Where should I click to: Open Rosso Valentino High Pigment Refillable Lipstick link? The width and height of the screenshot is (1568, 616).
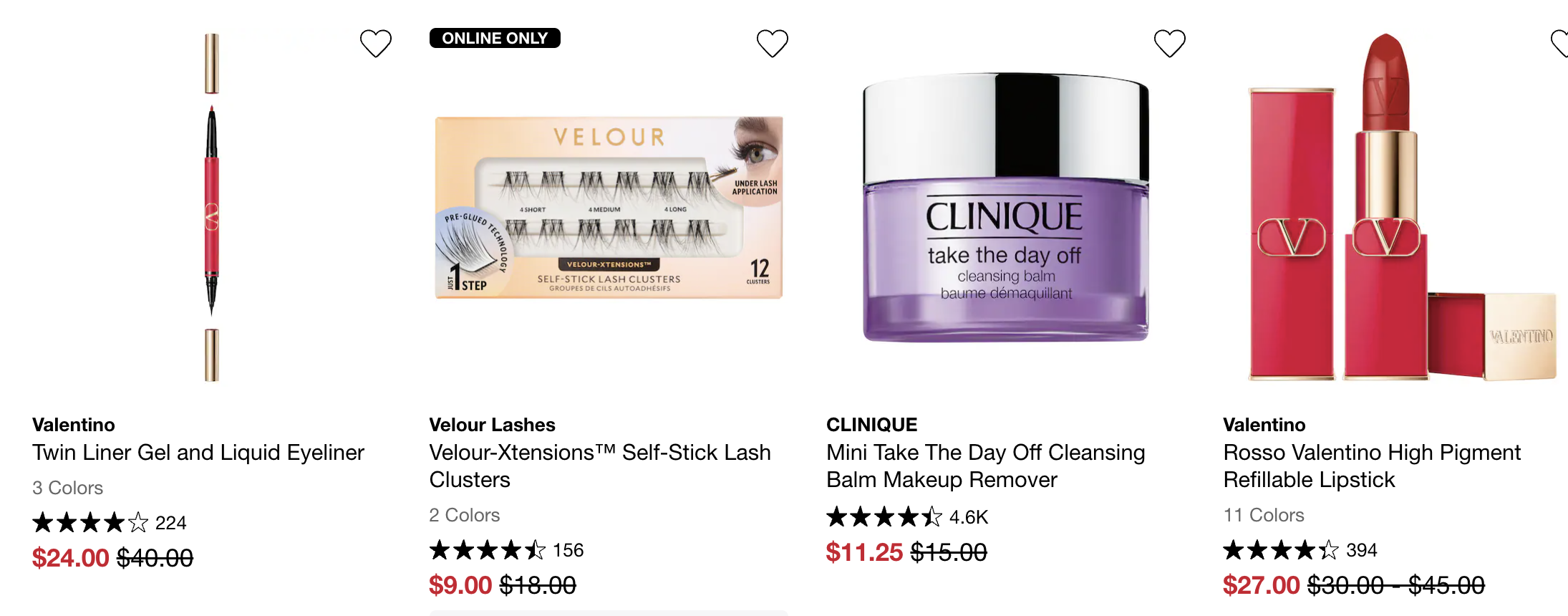coord(1372,466)
